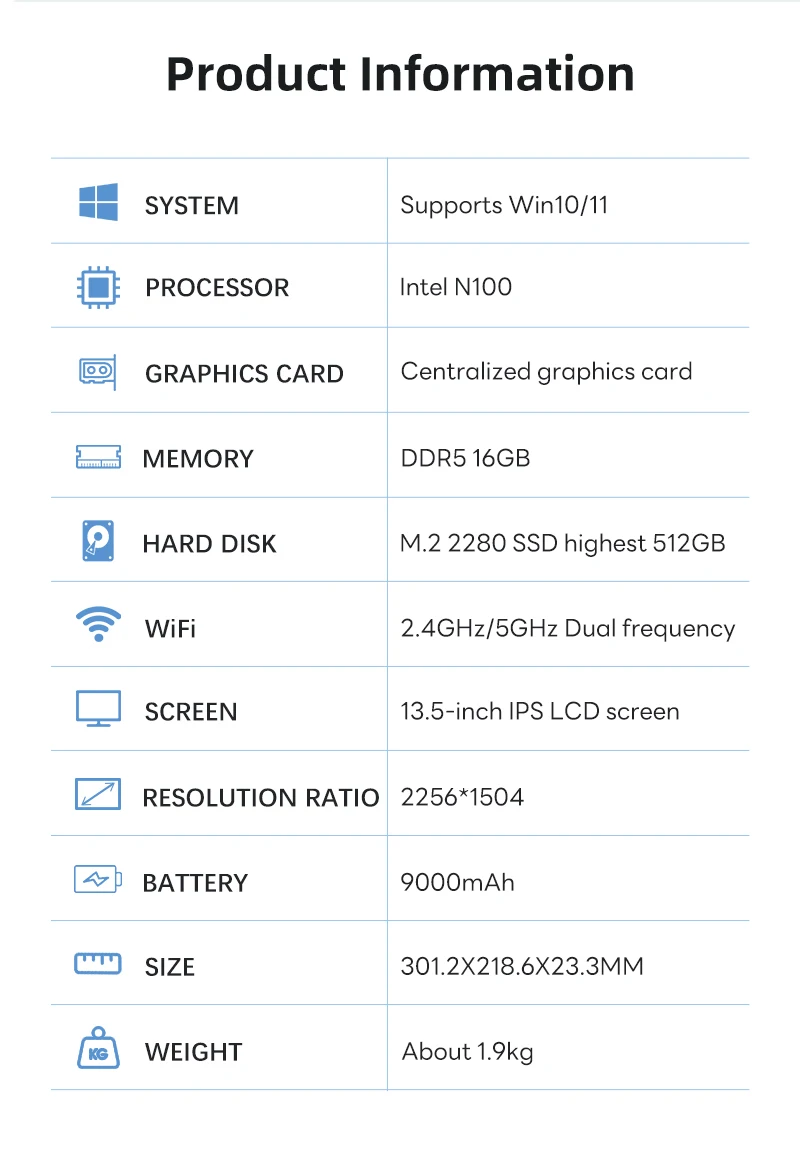Click the WiFi label
The width and height of the screenshot is (800, 1157).
tap(170, 629)
